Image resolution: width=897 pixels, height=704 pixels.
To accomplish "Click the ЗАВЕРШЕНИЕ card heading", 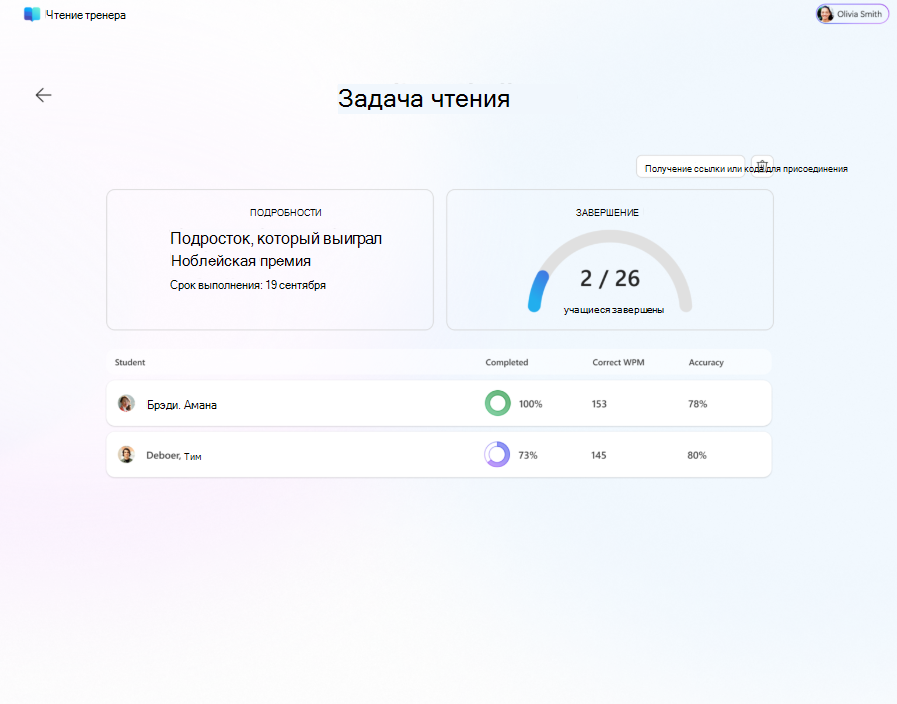I will coord(607,213).
